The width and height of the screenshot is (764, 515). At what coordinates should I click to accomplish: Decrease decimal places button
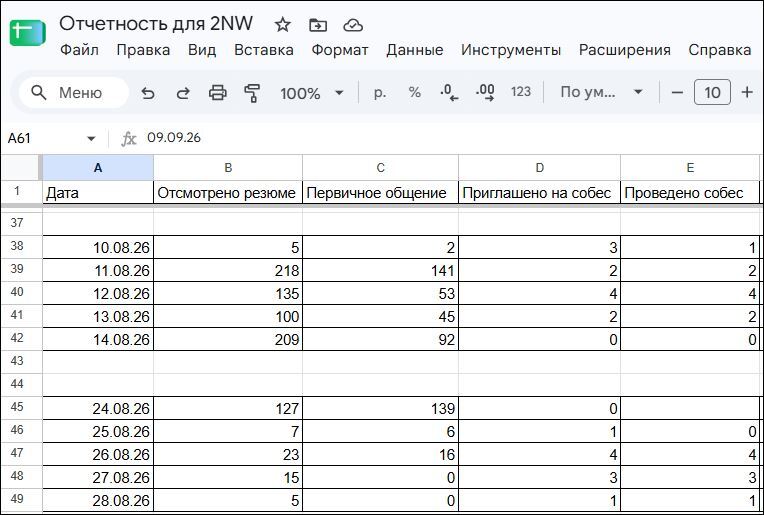[449, 93]
